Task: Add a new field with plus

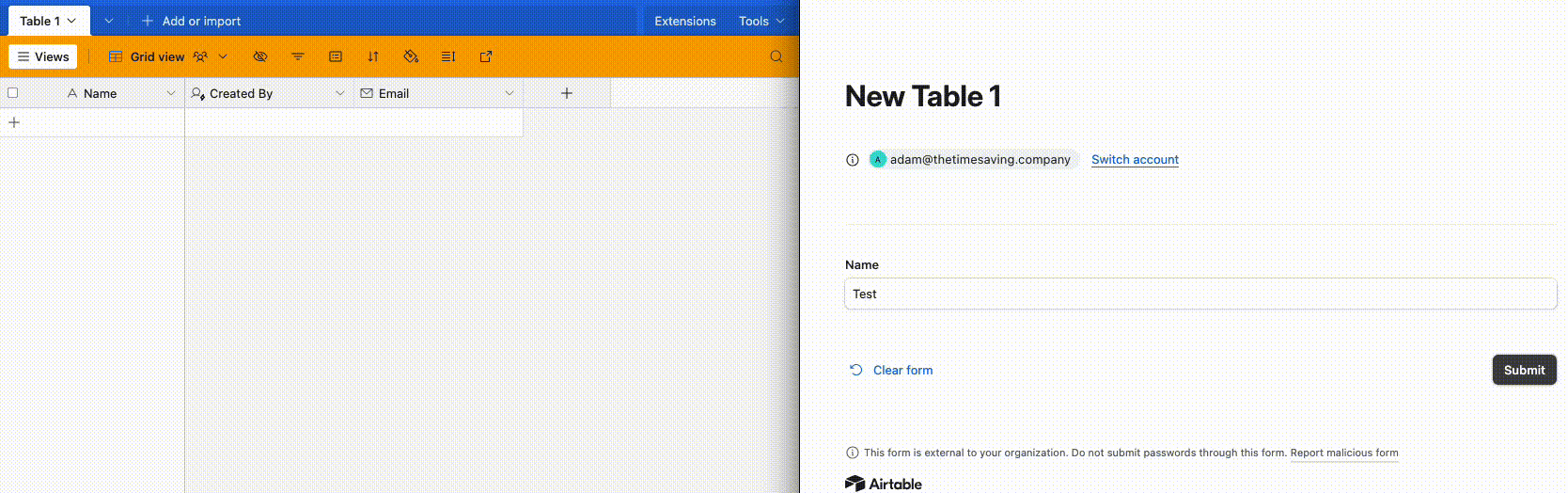Action: pyautogui.click(x=567, y=93)
